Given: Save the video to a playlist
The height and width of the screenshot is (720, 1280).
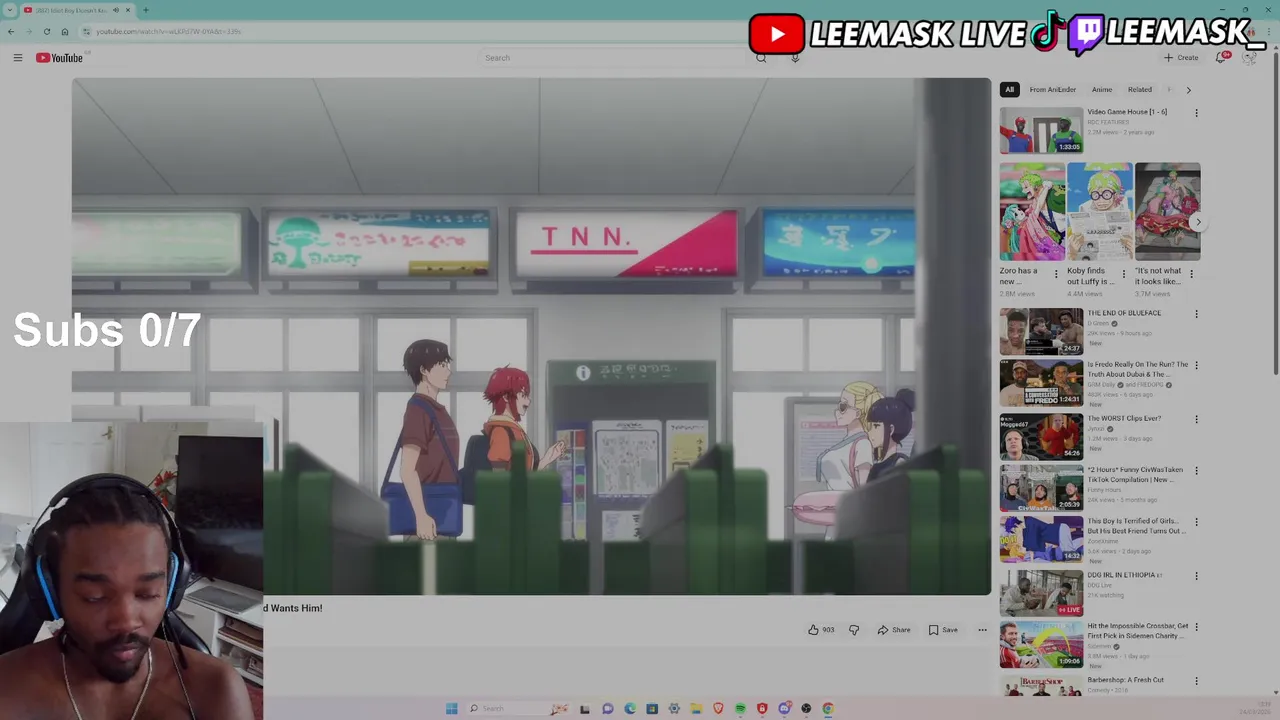Looking at the screenshot, I should 943,630.
